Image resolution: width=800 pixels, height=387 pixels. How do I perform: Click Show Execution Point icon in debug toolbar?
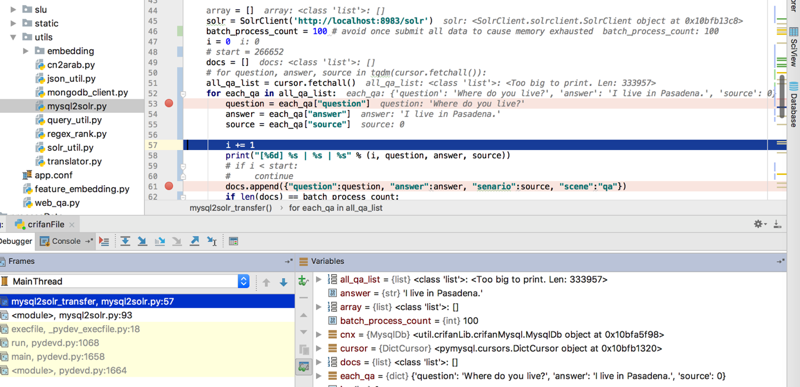click(104, 241)
